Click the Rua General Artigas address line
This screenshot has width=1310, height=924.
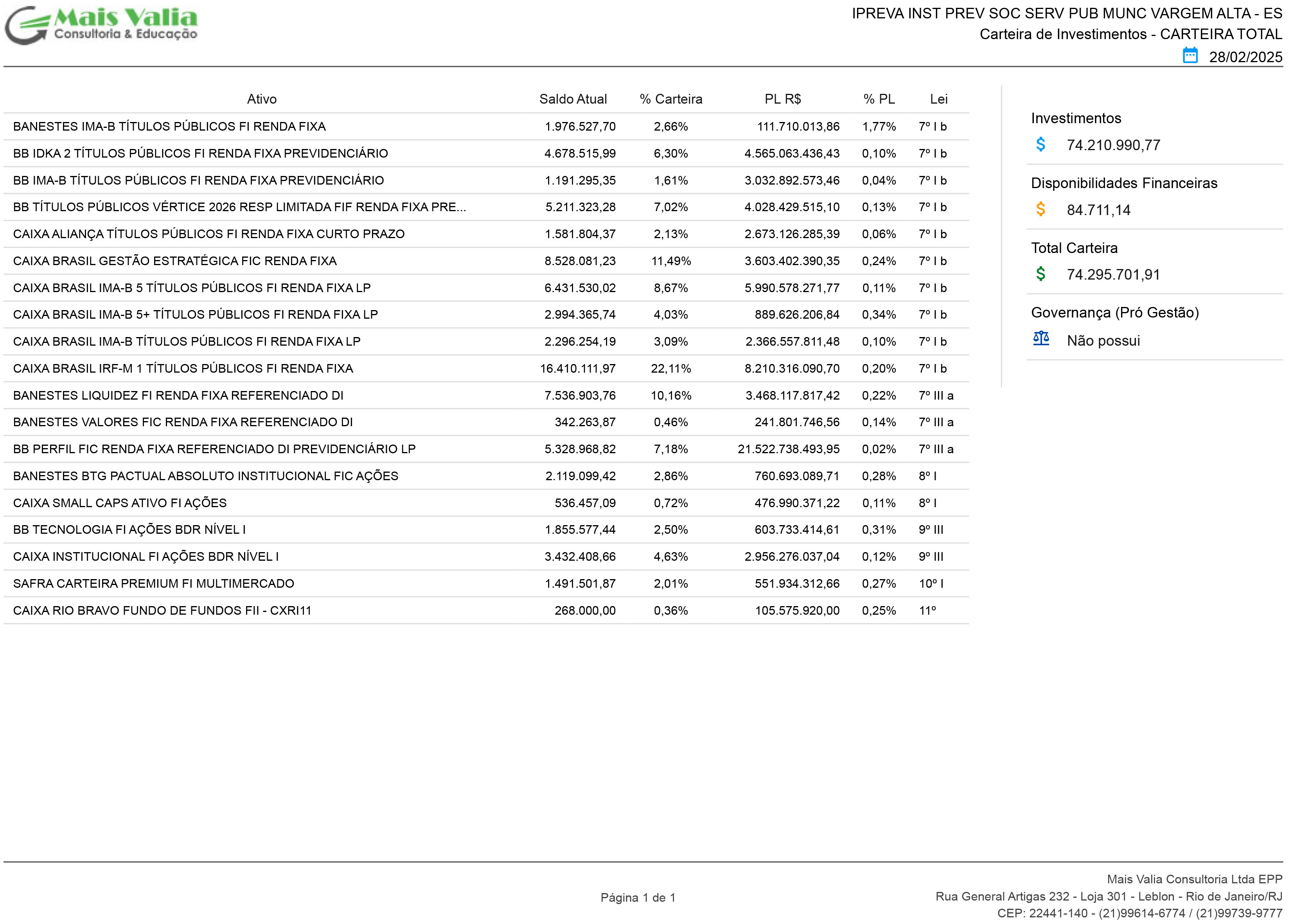point(1109,897)
